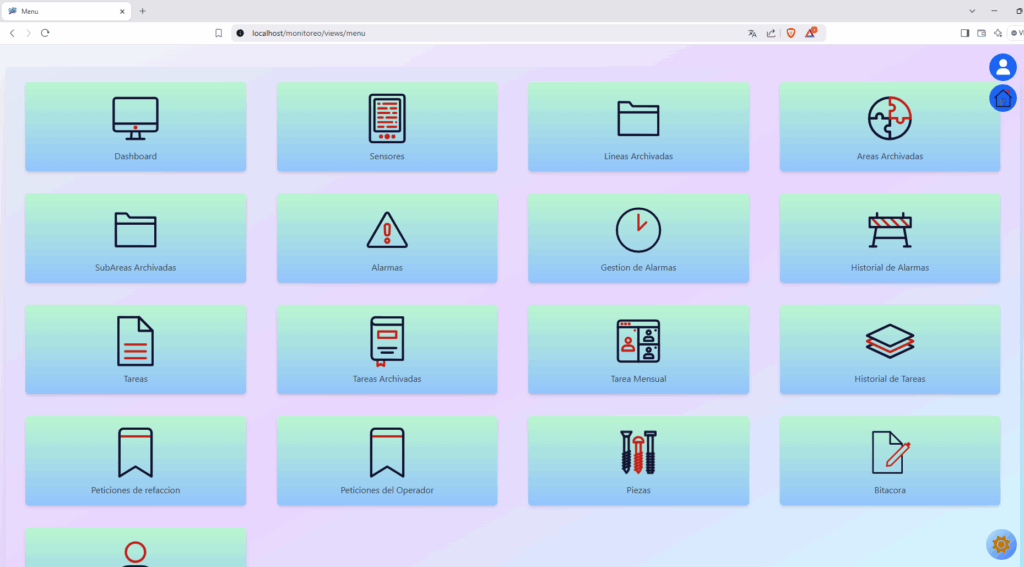Go to home via house button
Image resolution: width=1024 pixels, height=567 pixels.
pos(1002,98)
